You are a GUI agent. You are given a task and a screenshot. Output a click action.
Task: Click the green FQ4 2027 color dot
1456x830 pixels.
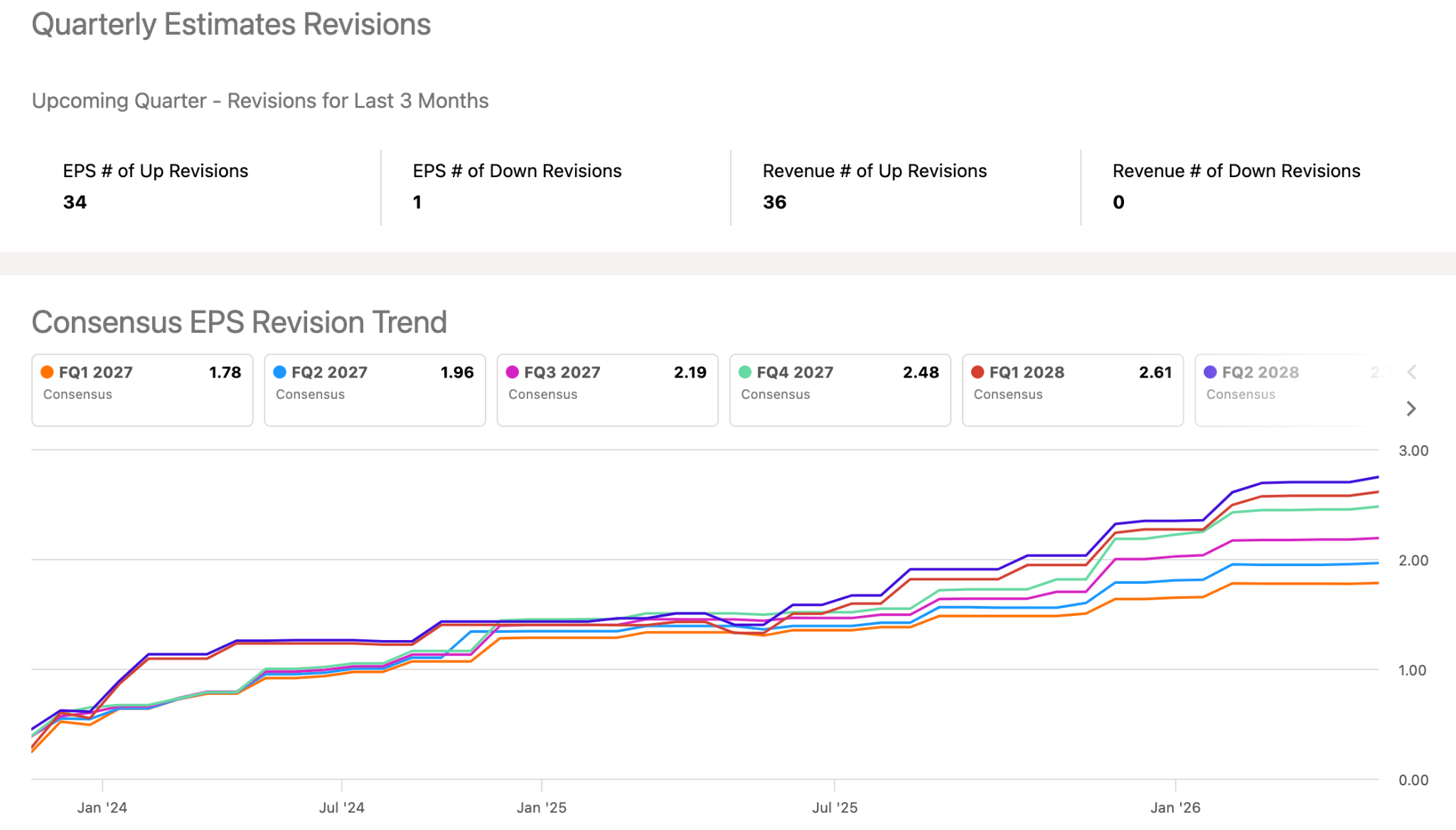pyautogui.click(x=745, y=372)
